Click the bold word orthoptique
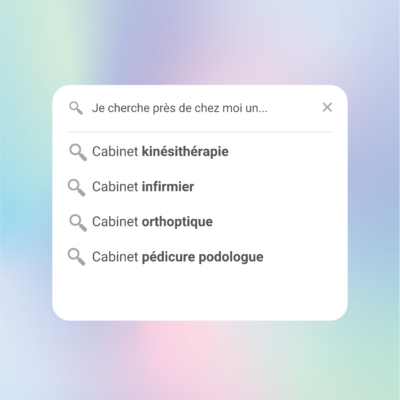 pos(177,222)
